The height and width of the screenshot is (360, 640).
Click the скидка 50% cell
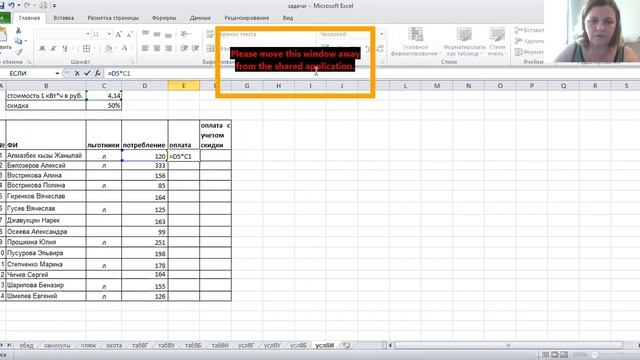[x=104, y=105]
